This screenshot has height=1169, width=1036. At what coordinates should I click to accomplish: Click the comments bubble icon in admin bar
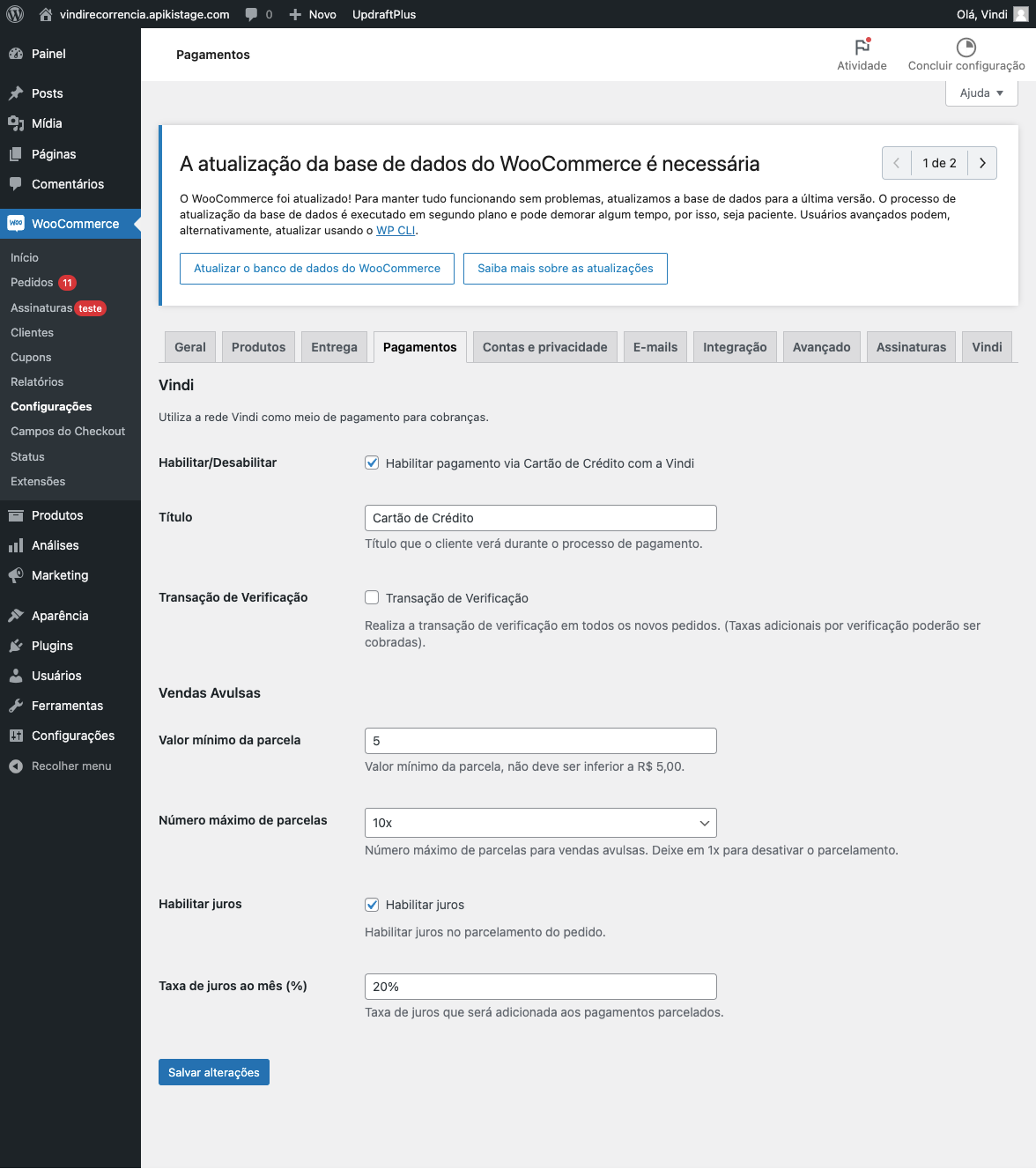pyautogui.click(x=252, y=14)
